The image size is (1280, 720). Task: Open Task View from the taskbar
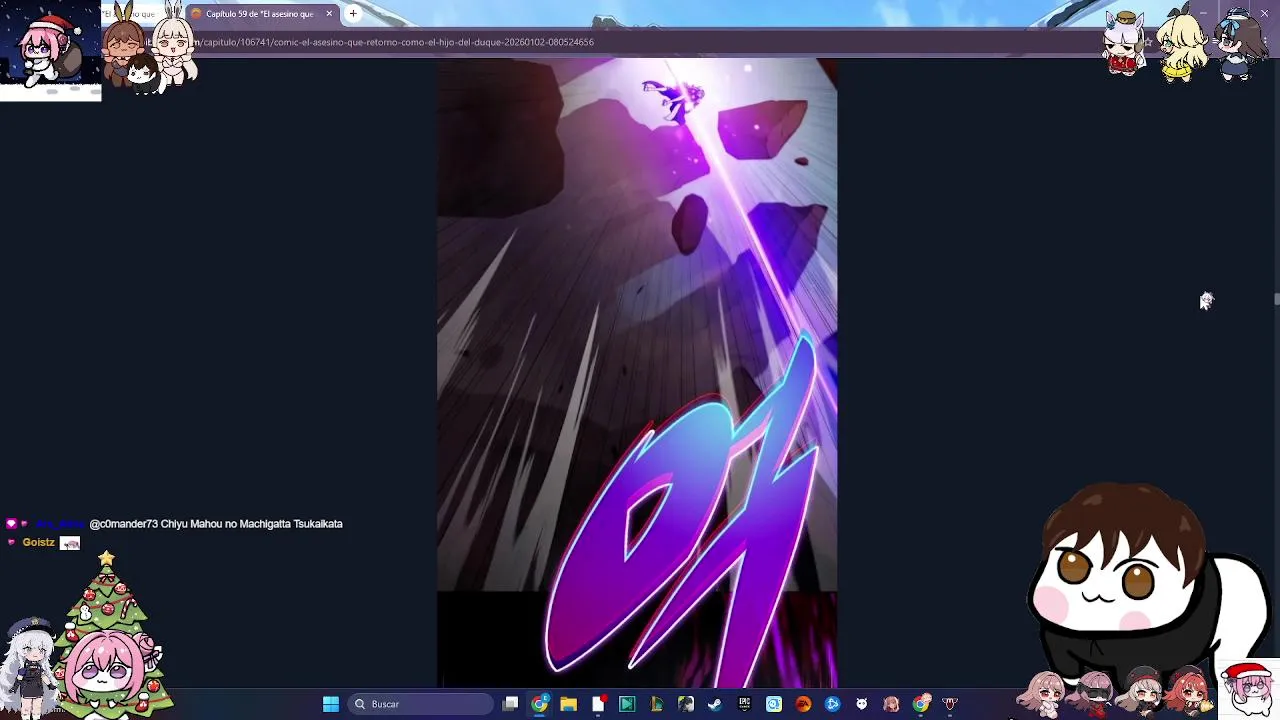point(510,704)
